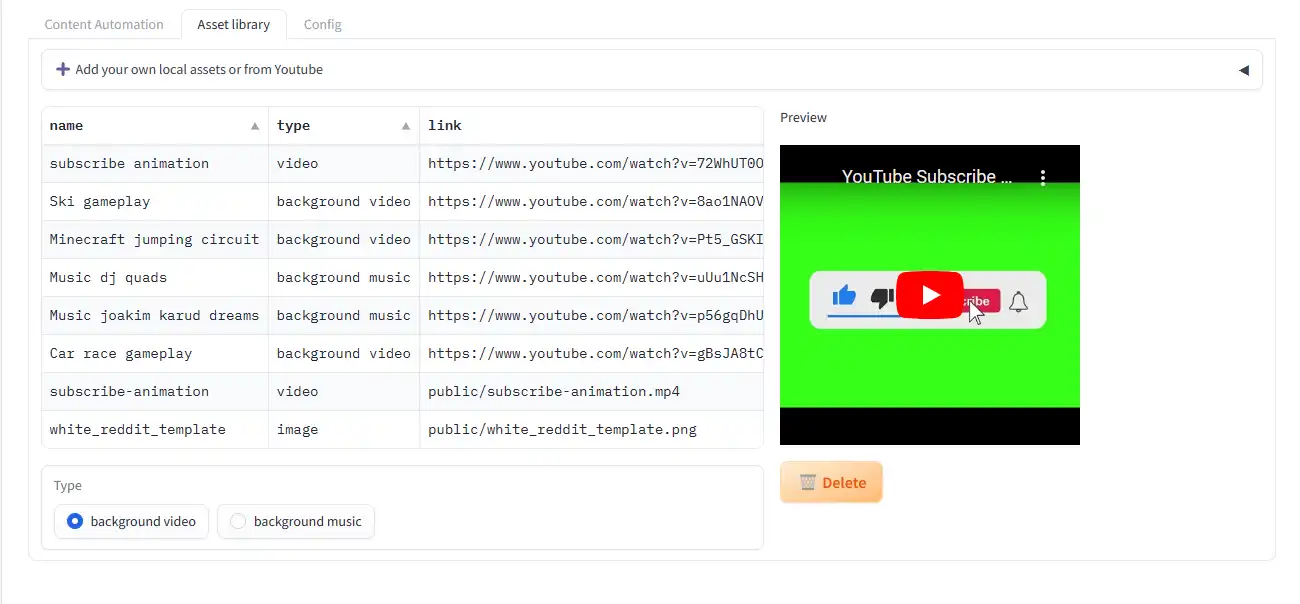Click the image type cell for white_reddit_template
This screenshot has width=1300, height=604.
pyautogui.click(x=344, y=430)
